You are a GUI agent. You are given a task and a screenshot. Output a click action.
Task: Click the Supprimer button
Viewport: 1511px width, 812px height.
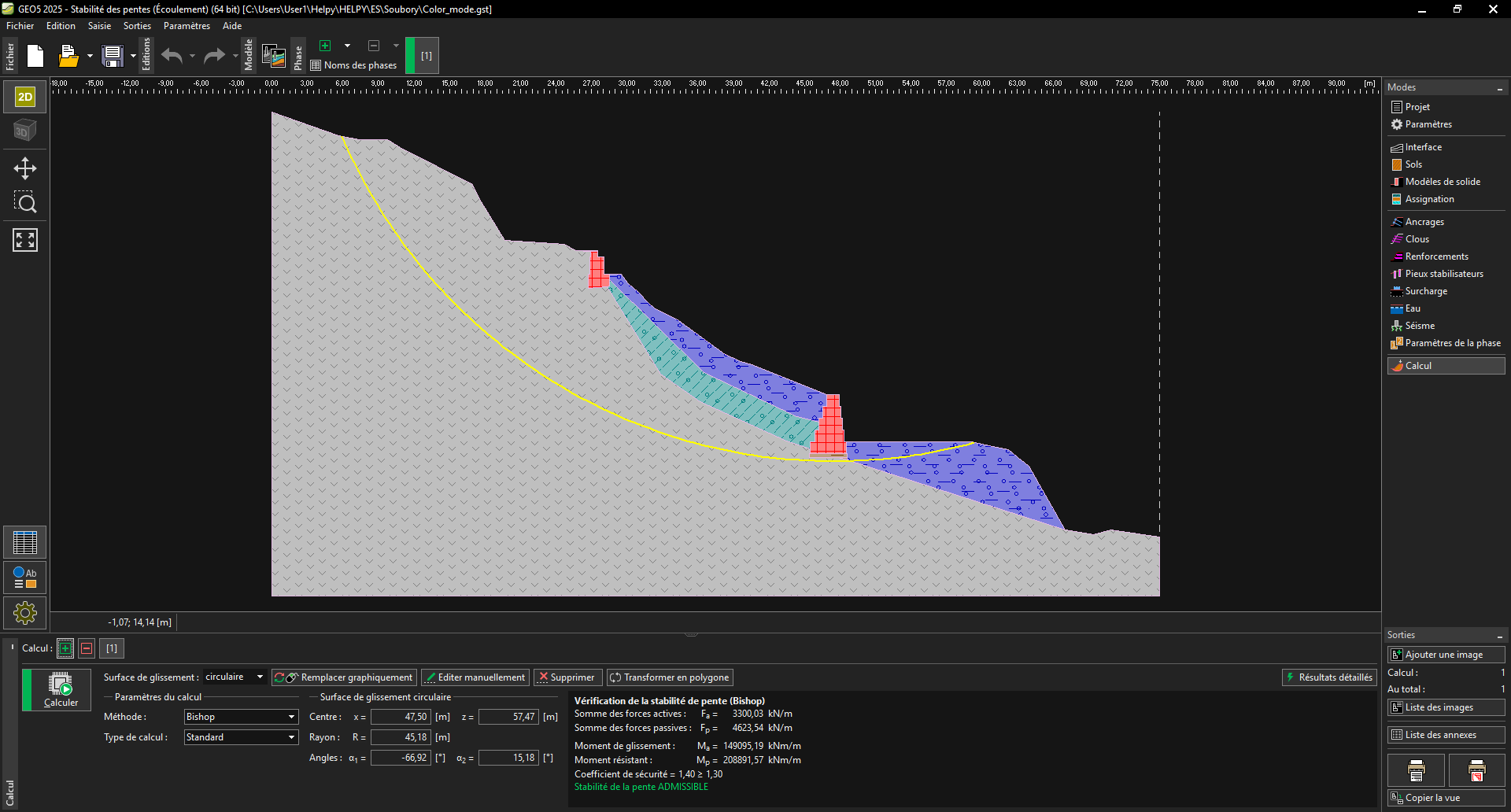(x=567, y=677)
